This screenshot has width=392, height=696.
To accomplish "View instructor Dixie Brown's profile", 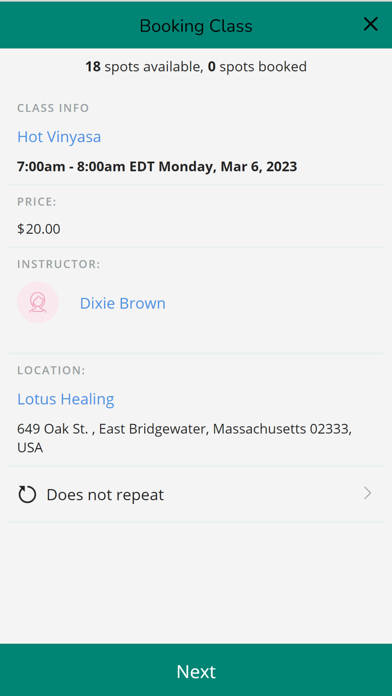I will pyautogui.click(x=123, y=303).
